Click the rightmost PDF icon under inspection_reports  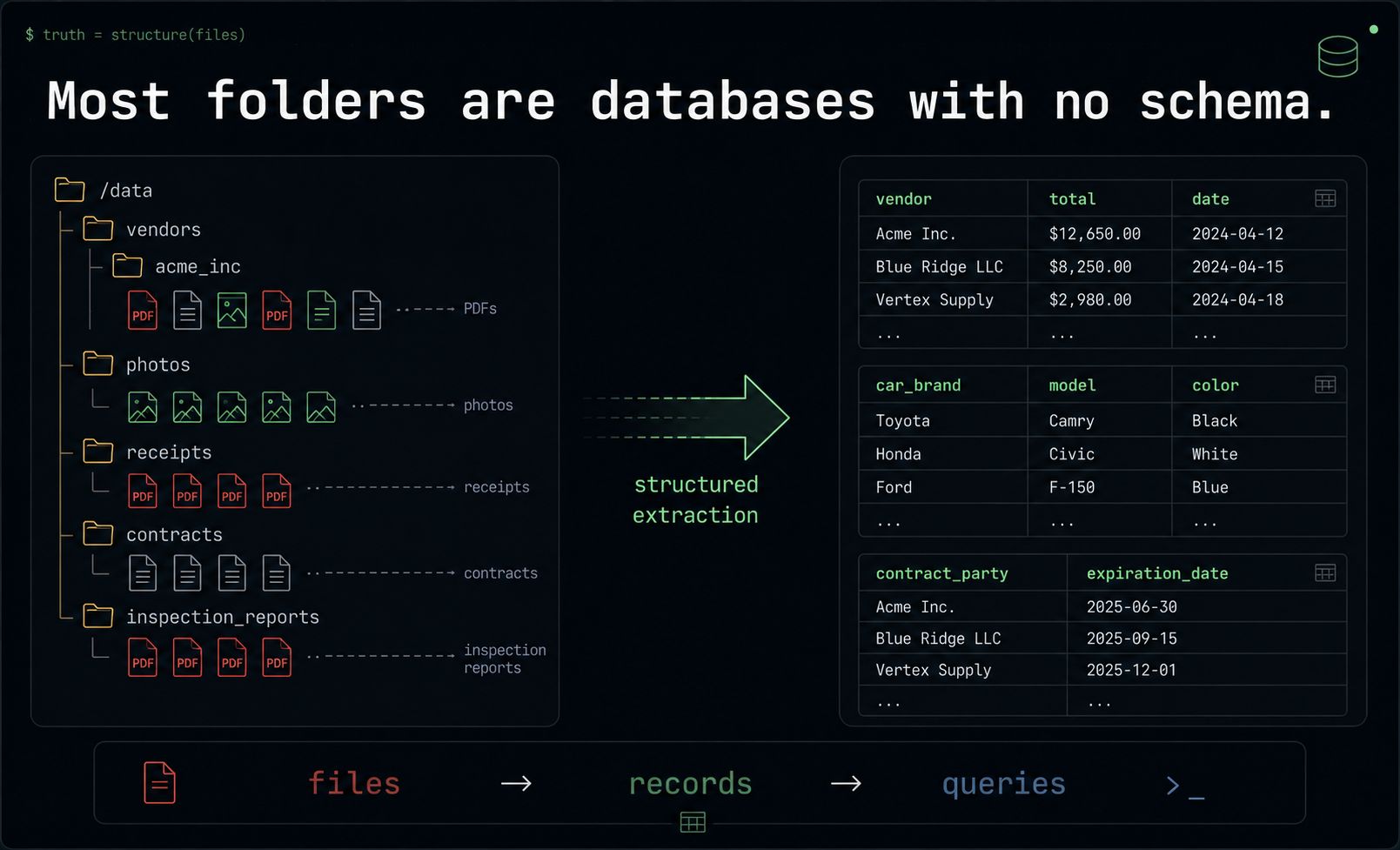click(x=277, y=658)
